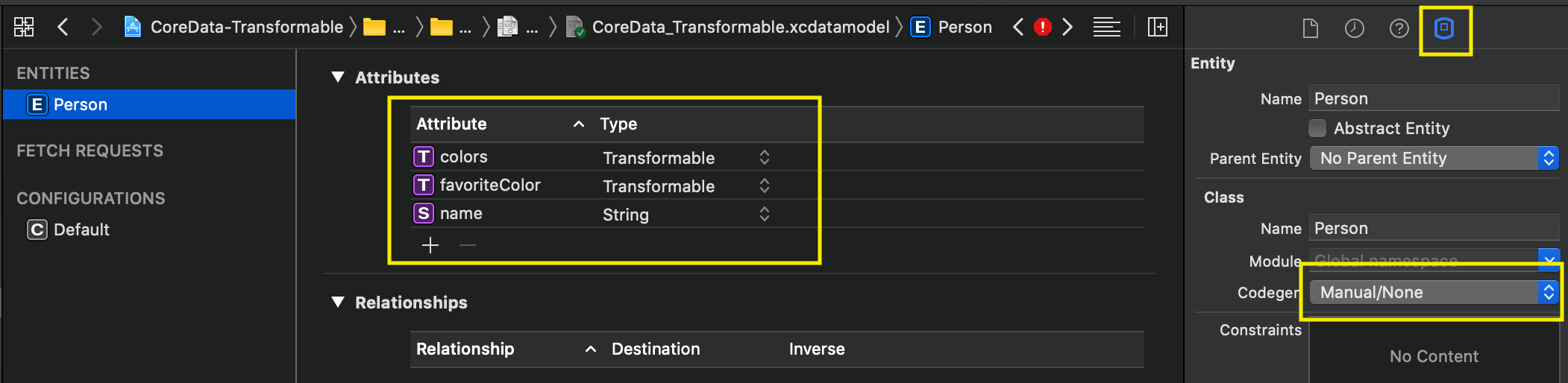Go back in editor history
Image resolution: width=1568 pixels, height=383 pixels.
[x=63, y=28]
